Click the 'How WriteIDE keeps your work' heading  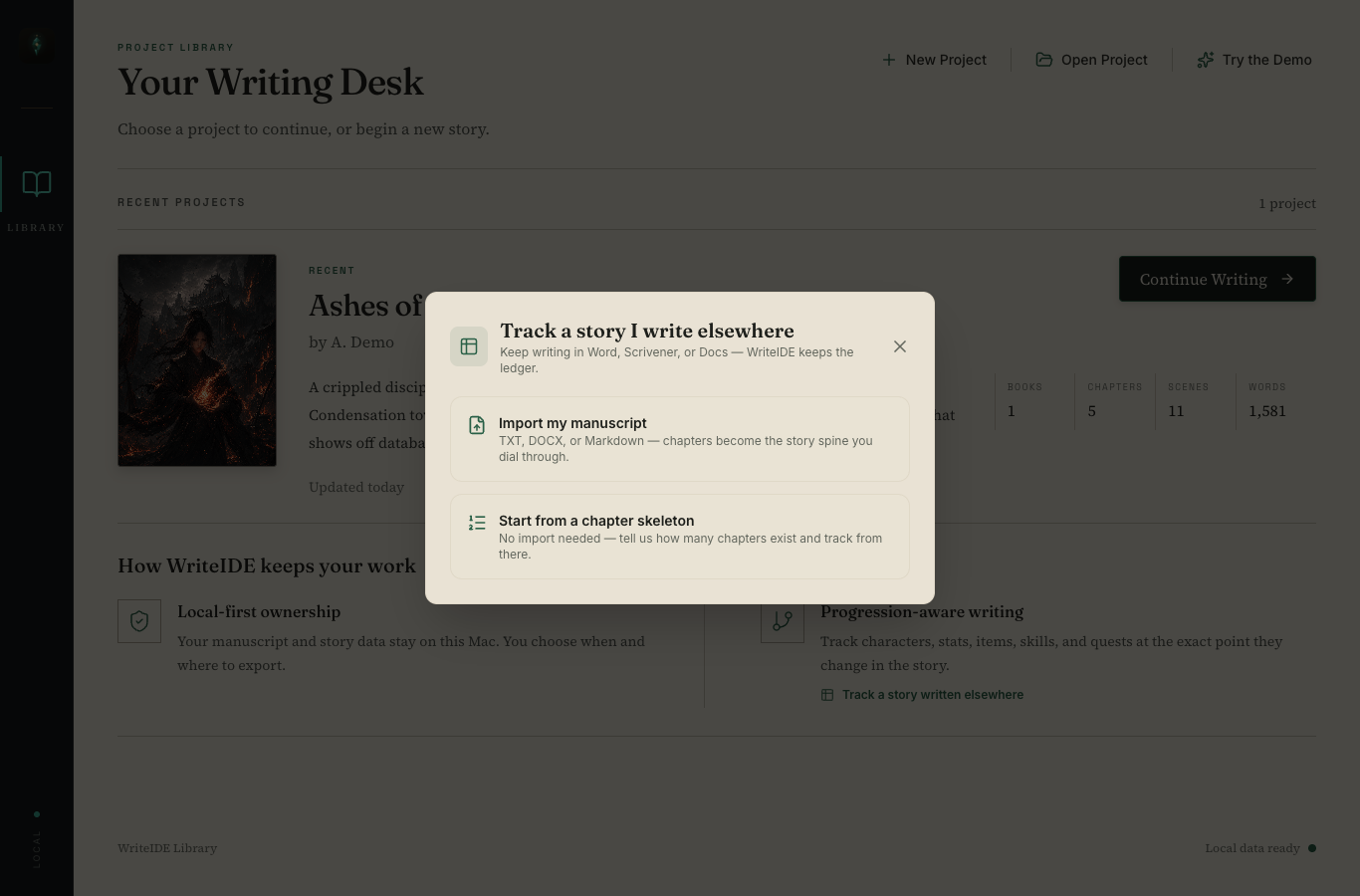point(267,565)
